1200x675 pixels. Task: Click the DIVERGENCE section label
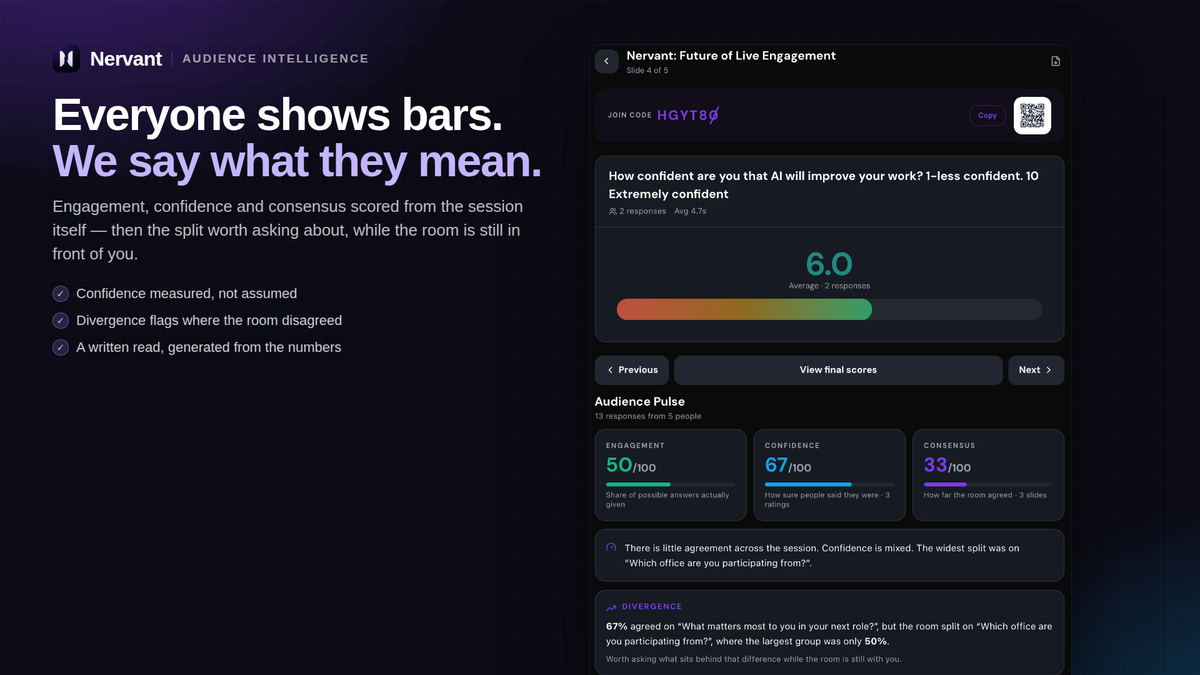pos(652,607)
